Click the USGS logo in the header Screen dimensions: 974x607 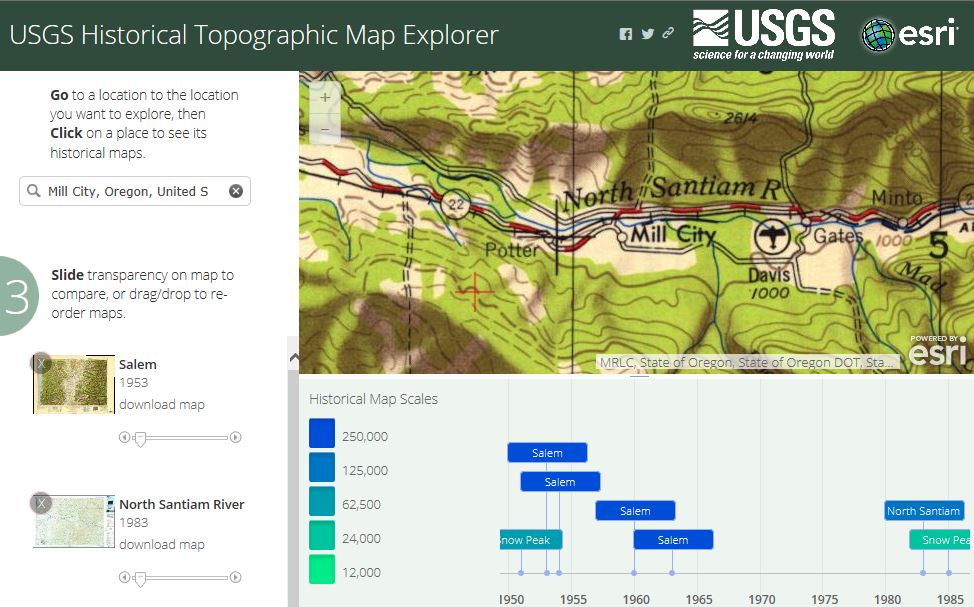(764, 32)
